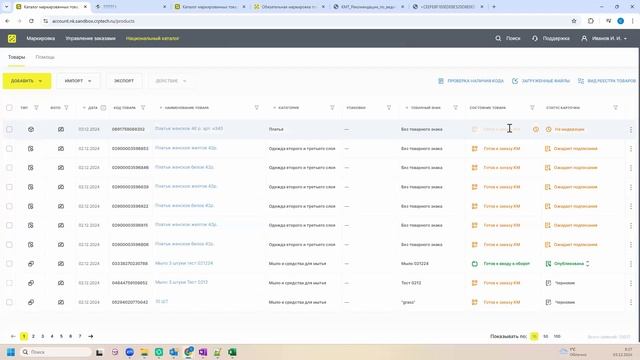Screen dimensions: 640x360
Task: Sort by Дата column header
Action: tap(90, 108)
